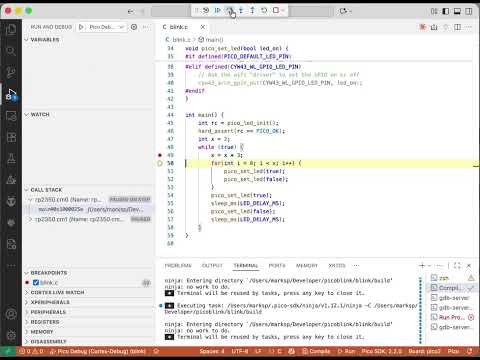
Task: Click the command center search box
Action: (x=242, y=11)
